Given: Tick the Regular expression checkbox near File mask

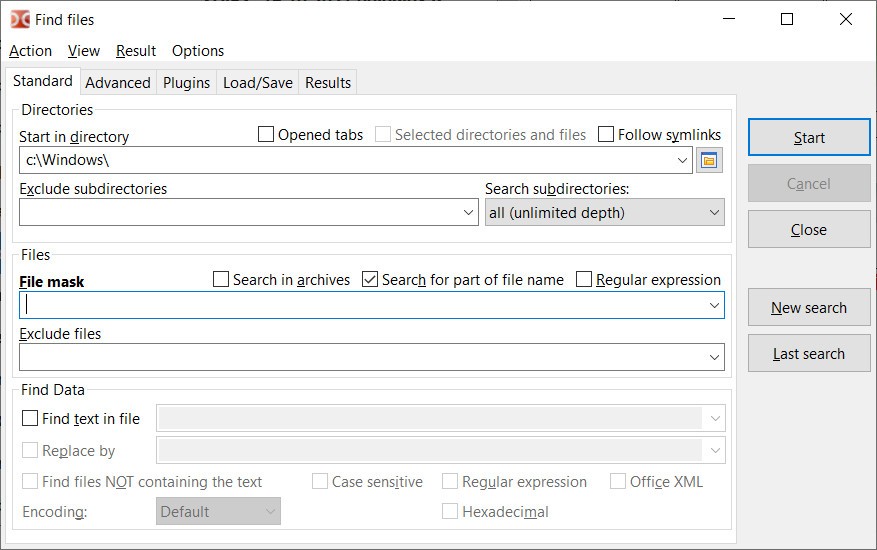Looking at the screenshot, I should [583, 279].
